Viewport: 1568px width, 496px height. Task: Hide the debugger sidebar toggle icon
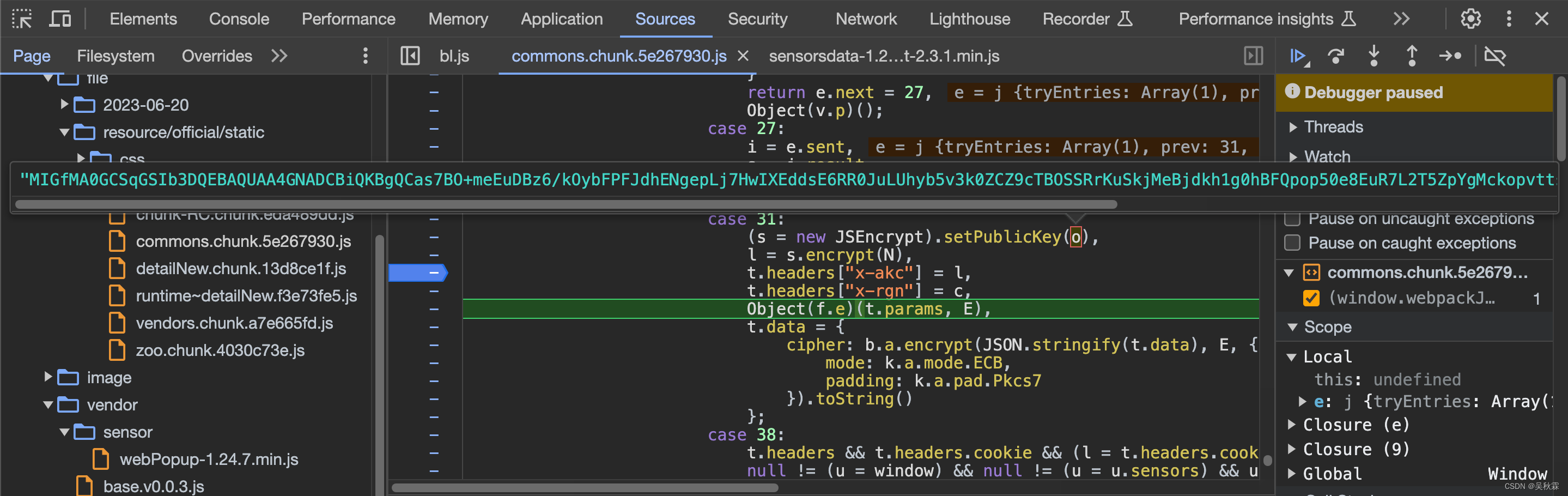pos(1253,56)
